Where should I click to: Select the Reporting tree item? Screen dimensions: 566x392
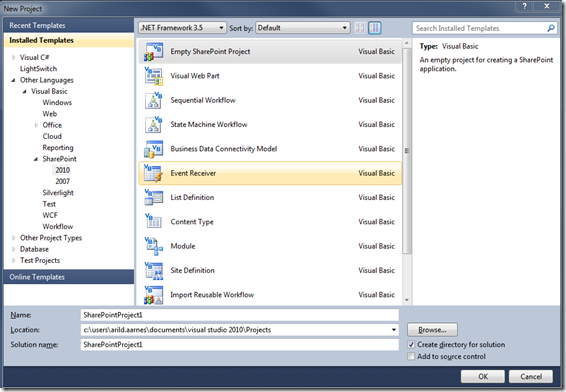pyautogui.click(x=58, y=148)
